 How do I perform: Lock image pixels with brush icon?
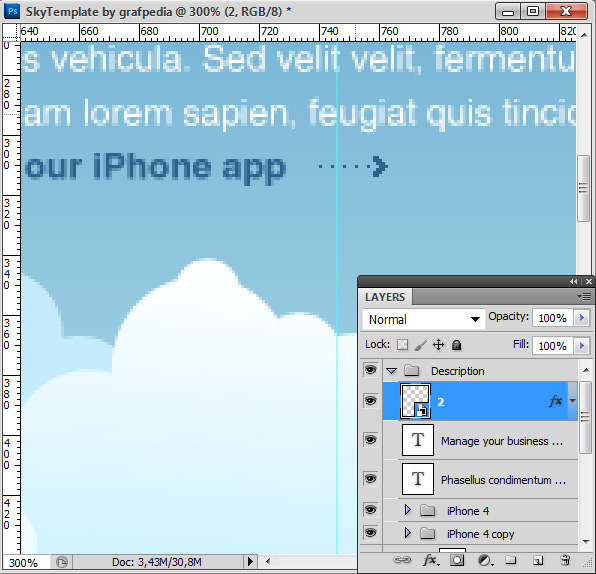420,345
